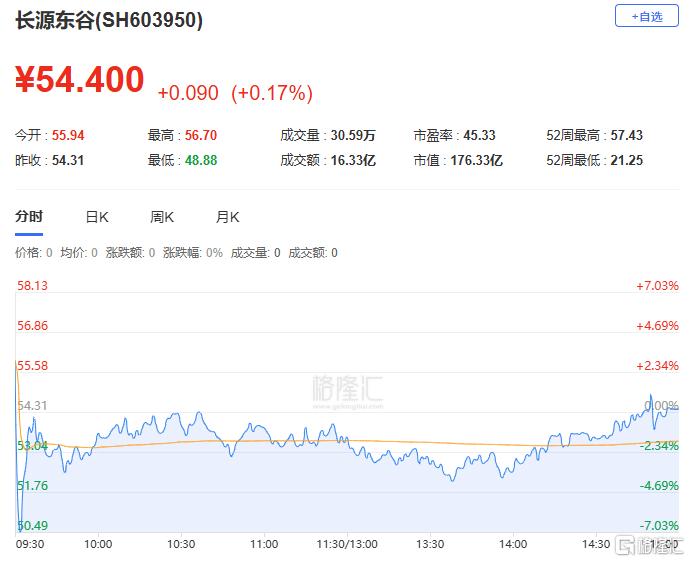Click the 价格: 0 readout
The height and width of the screenshot is (562, 690).
(33, 253)
